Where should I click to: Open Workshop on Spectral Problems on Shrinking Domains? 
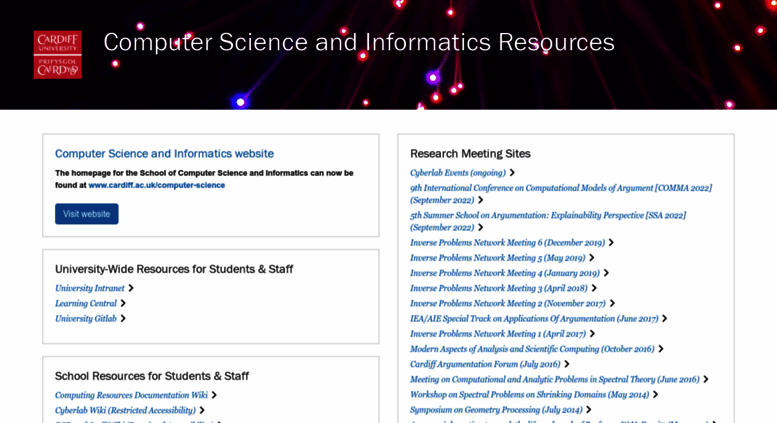[530, 395]
